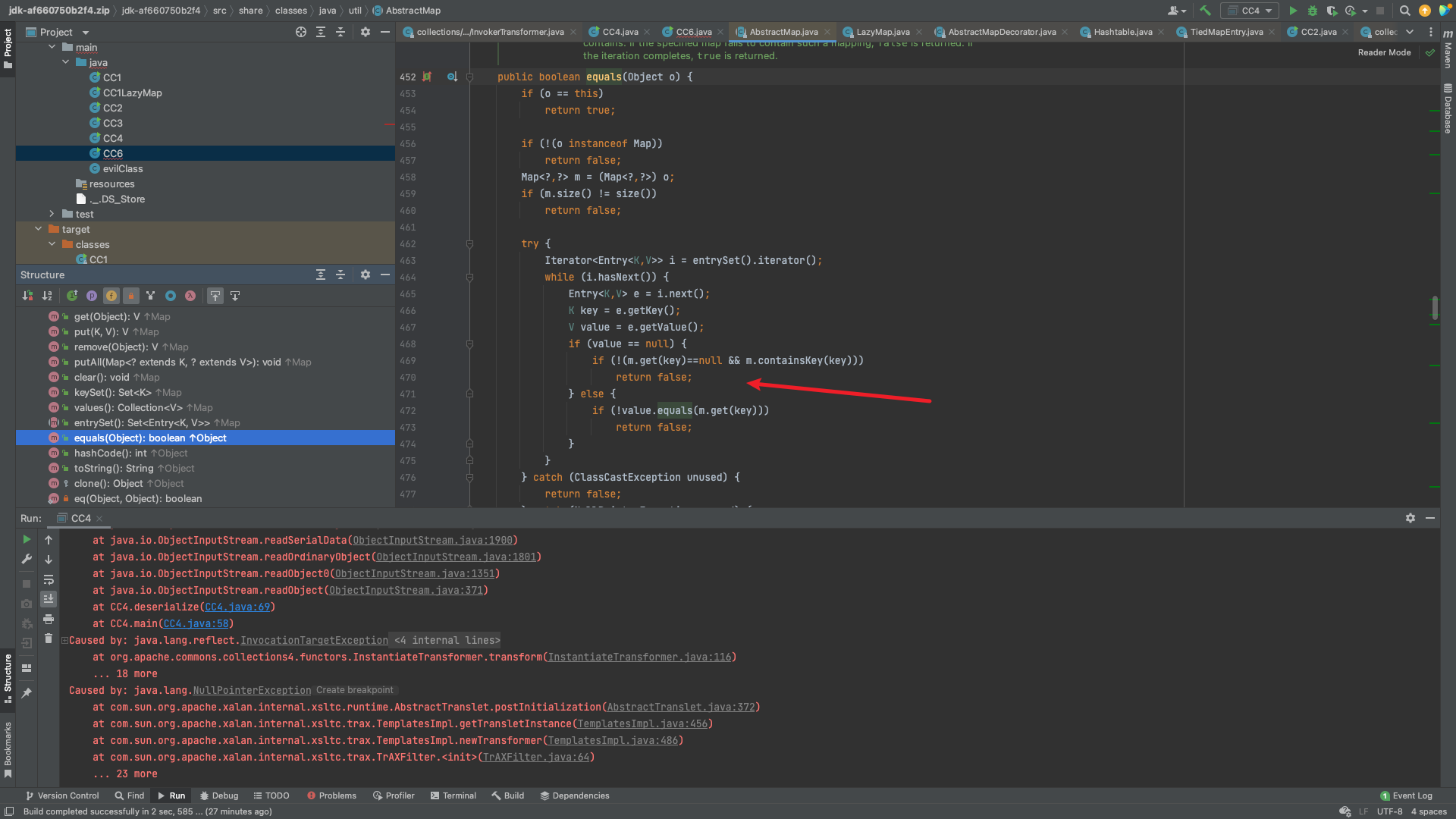Click Create breakpoint for NullPointerException

354,690
